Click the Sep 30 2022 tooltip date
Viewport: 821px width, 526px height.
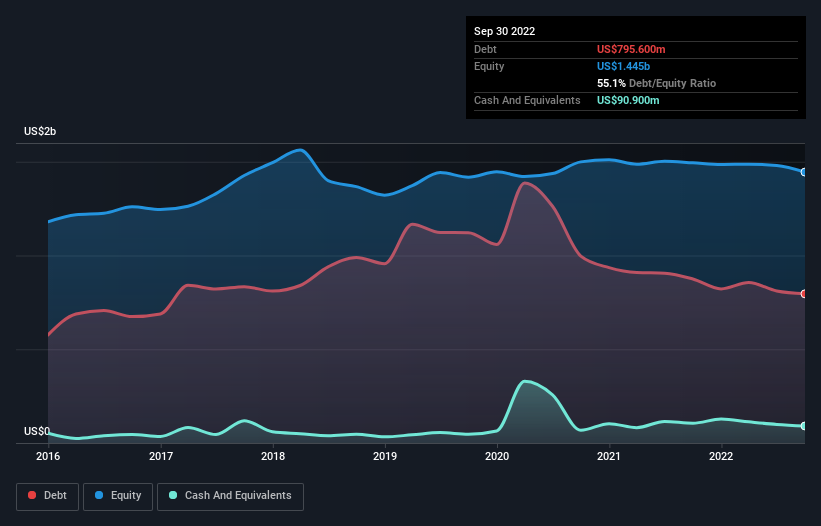504,31
